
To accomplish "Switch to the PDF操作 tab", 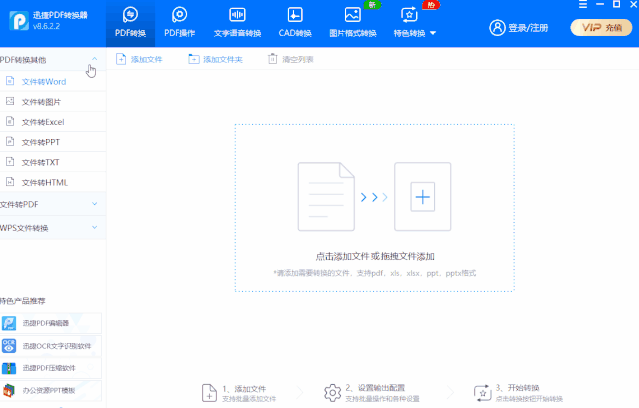I will tap(179, 23).
